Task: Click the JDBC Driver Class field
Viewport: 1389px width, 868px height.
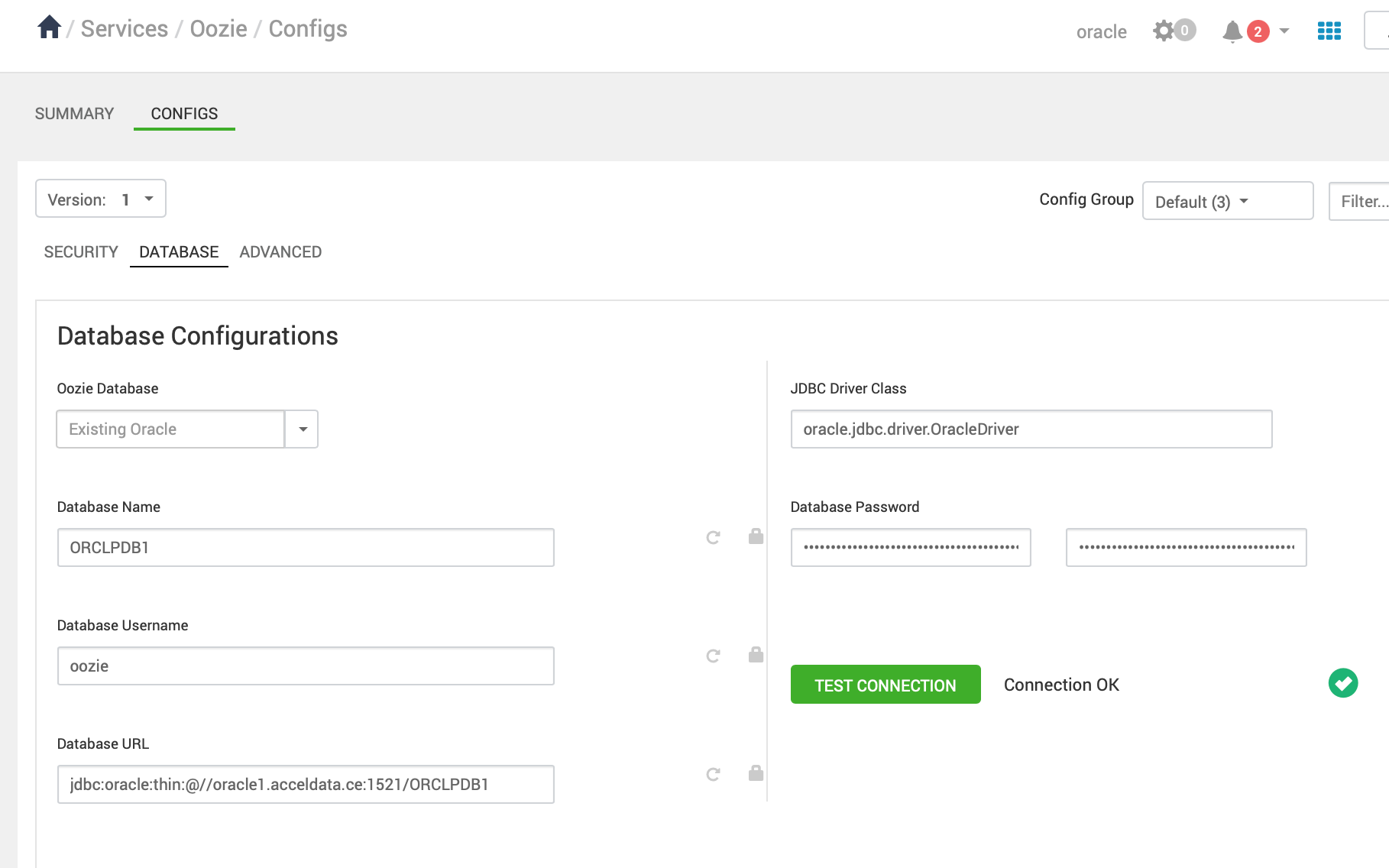Action: 1031,429
